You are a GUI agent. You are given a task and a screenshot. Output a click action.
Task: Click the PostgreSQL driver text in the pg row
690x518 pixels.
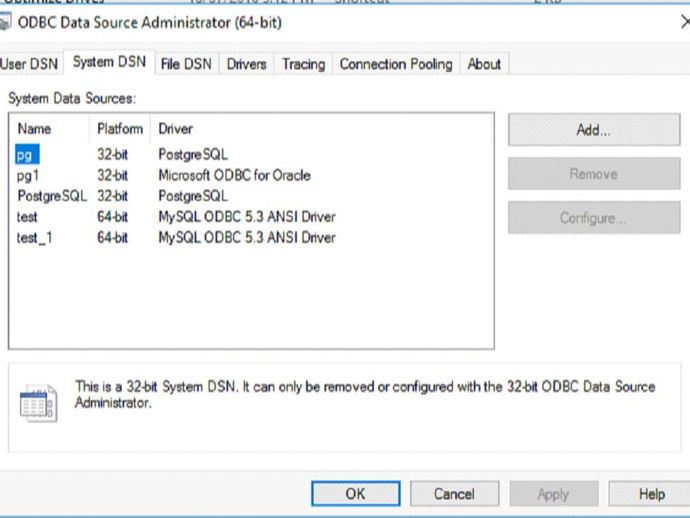[x=193, y=154]
